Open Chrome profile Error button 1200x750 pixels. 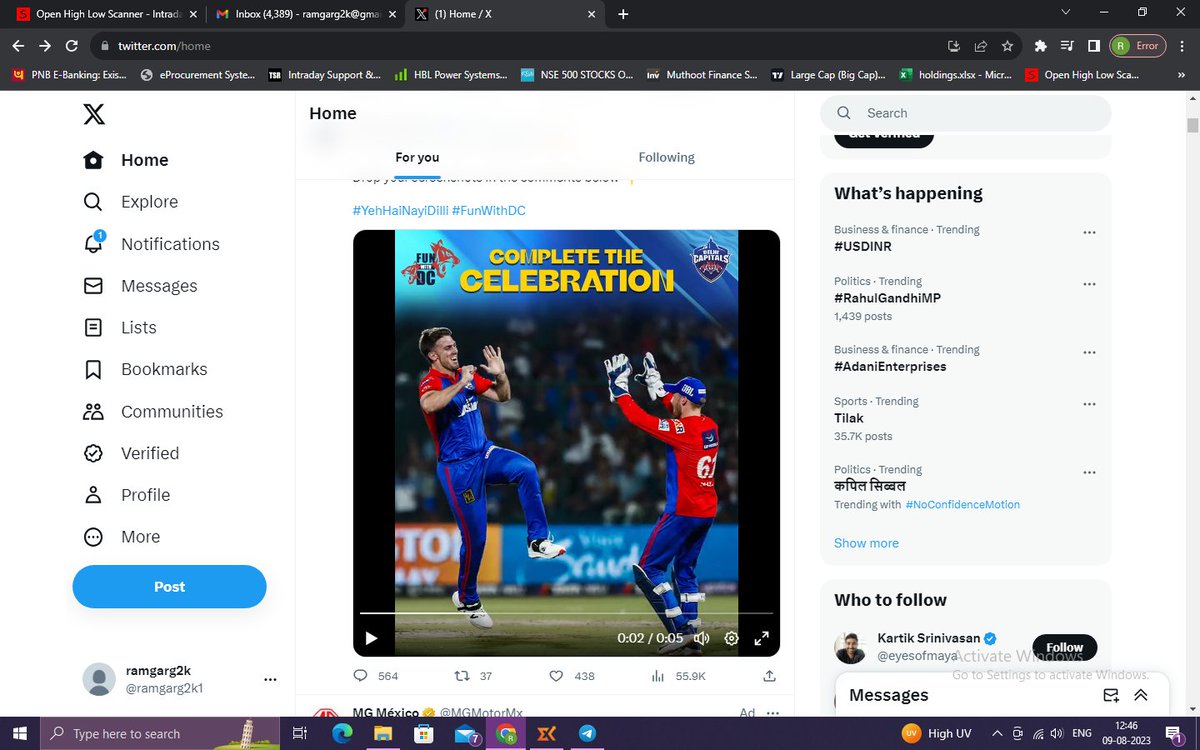point(1138,46)
